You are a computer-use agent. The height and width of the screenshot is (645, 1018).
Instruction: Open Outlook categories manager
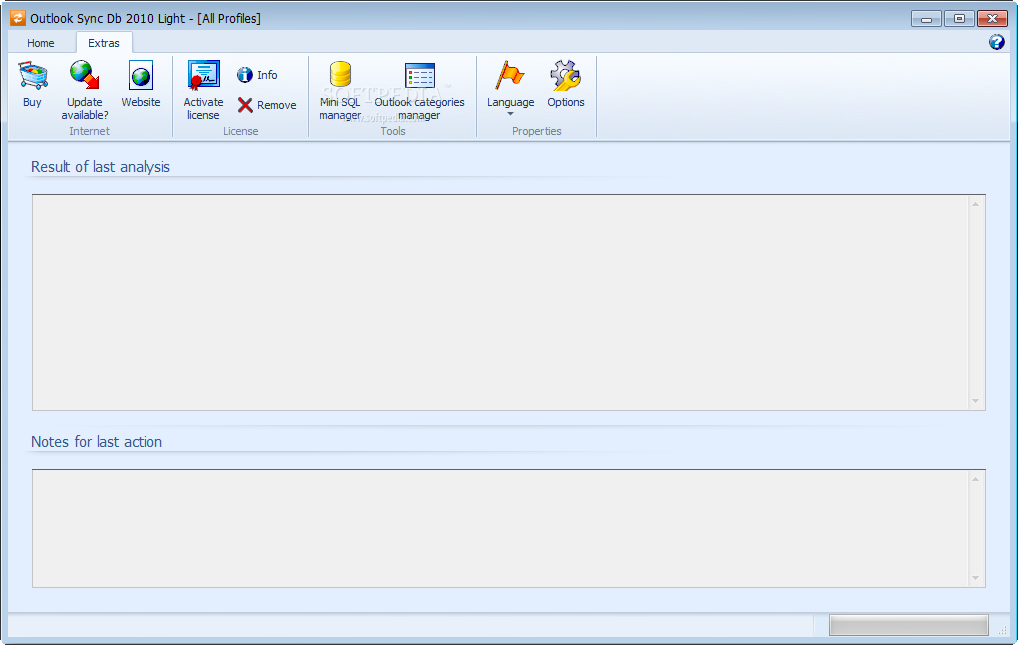tap(419, 90)
